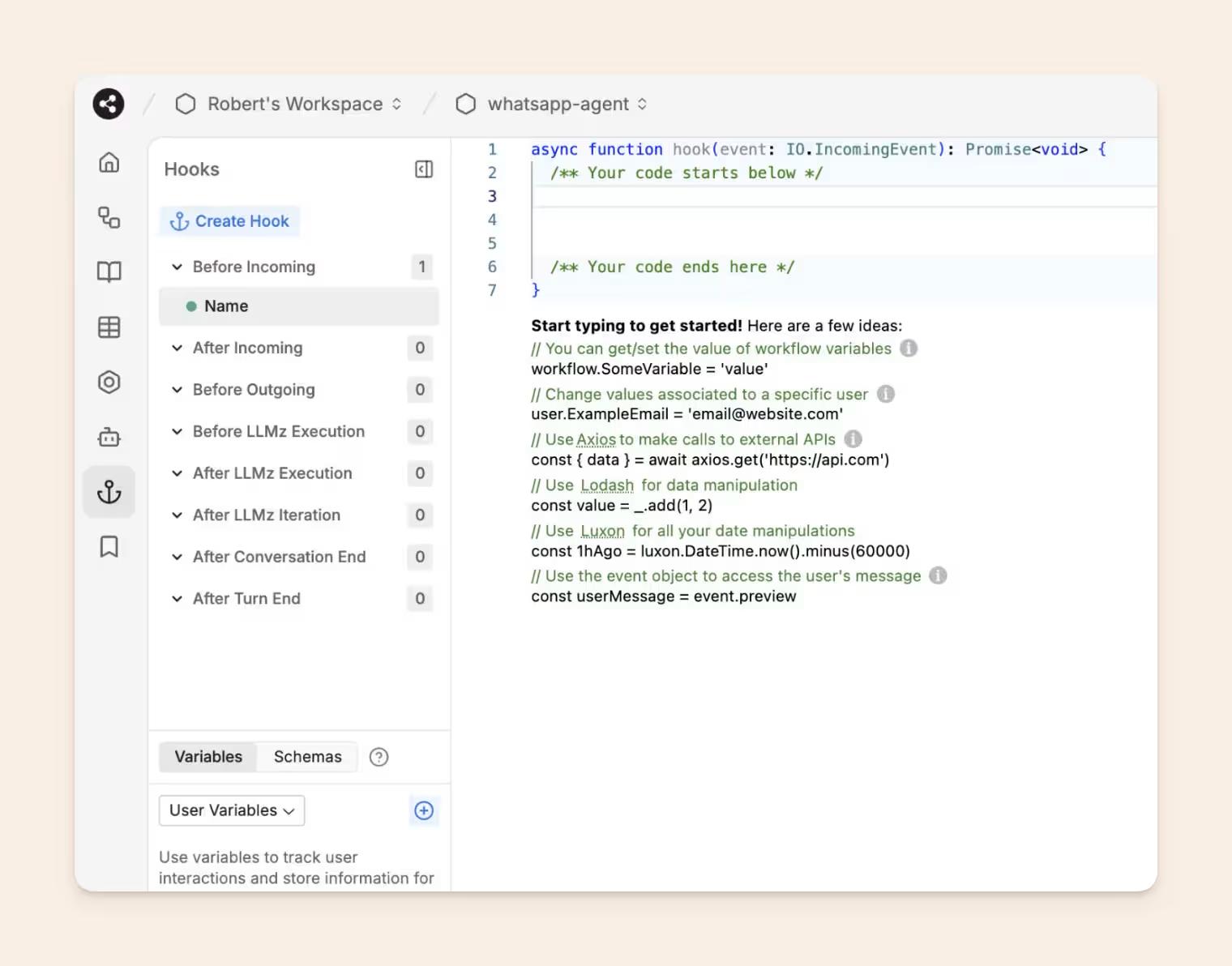Expand Before LLMz Execution section
Viewport: 1232px width, 966px height.
coord(177,431)
